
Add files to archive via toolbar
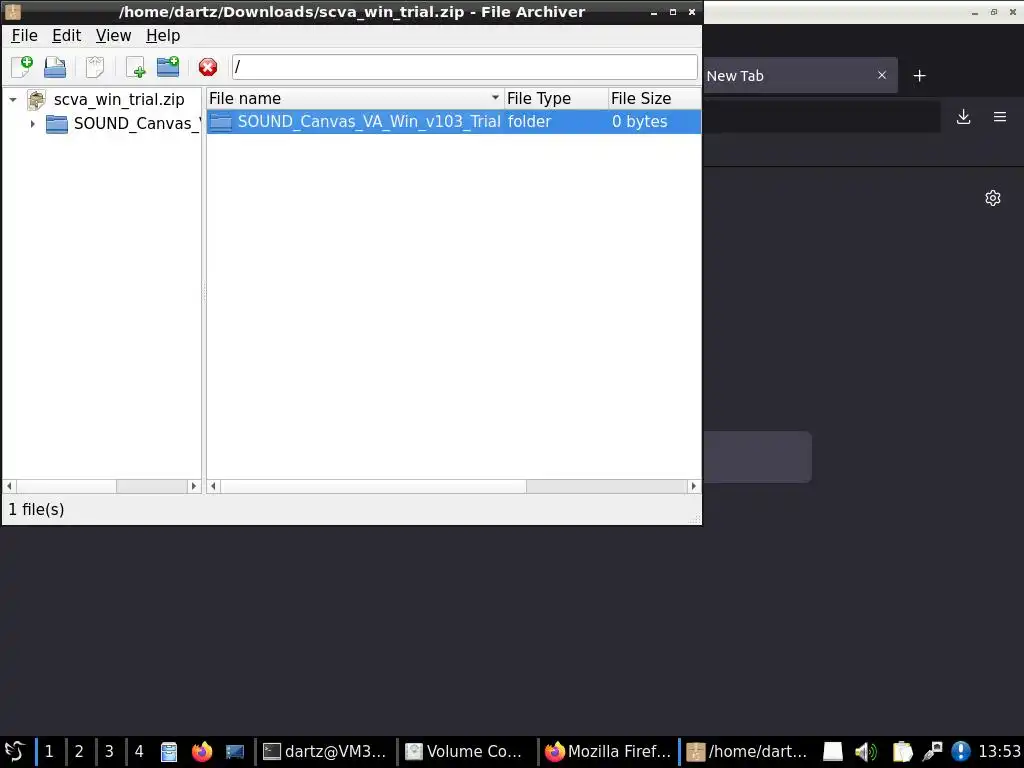click(x=136, y=67)
